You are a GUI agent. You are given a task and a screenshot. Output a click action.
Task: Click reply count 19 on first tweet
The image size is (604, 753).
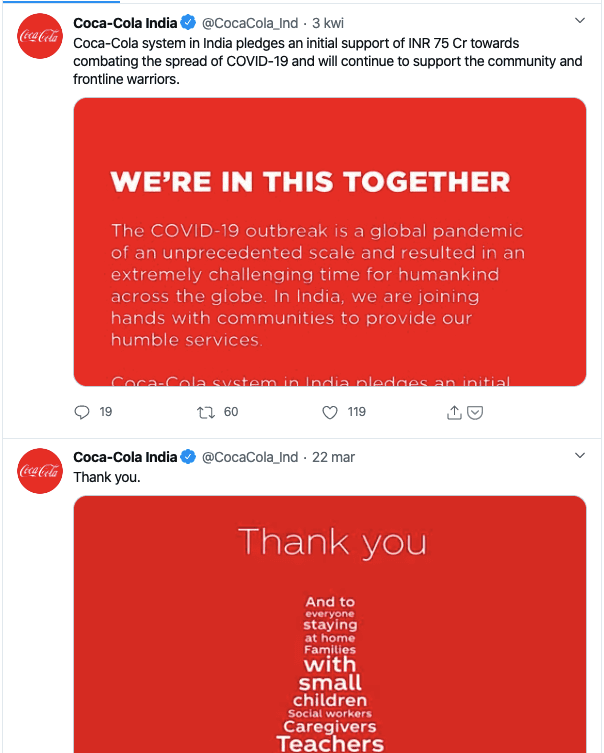point(106,412)
